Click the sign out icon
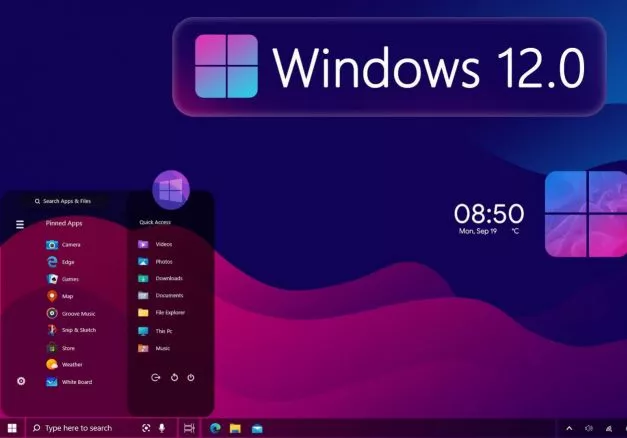Screen dimensions: 627x438 [156, 377]
